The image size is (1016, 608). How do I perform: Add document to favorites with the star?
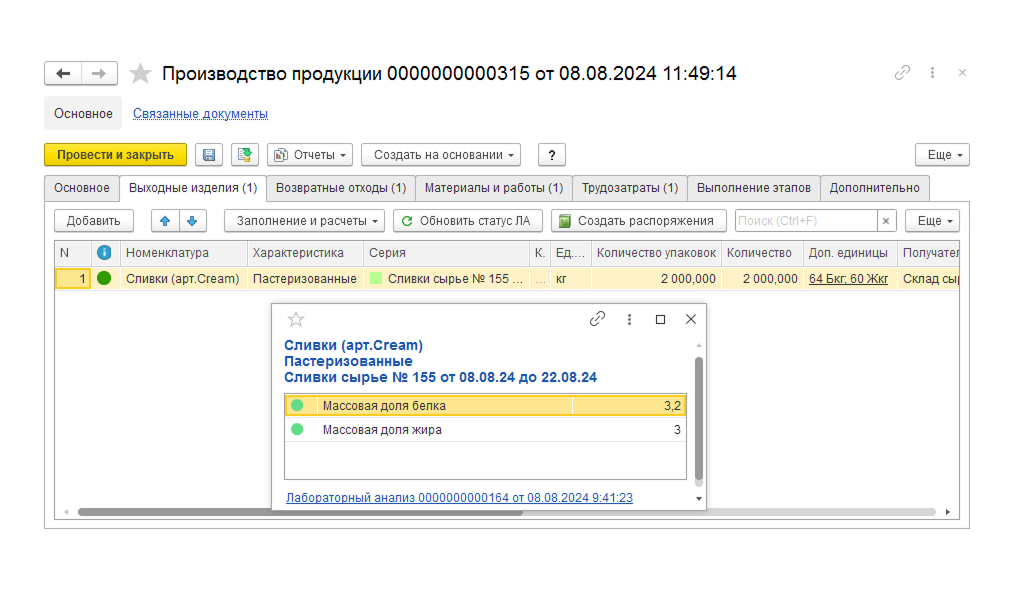(x=140, y=73)
